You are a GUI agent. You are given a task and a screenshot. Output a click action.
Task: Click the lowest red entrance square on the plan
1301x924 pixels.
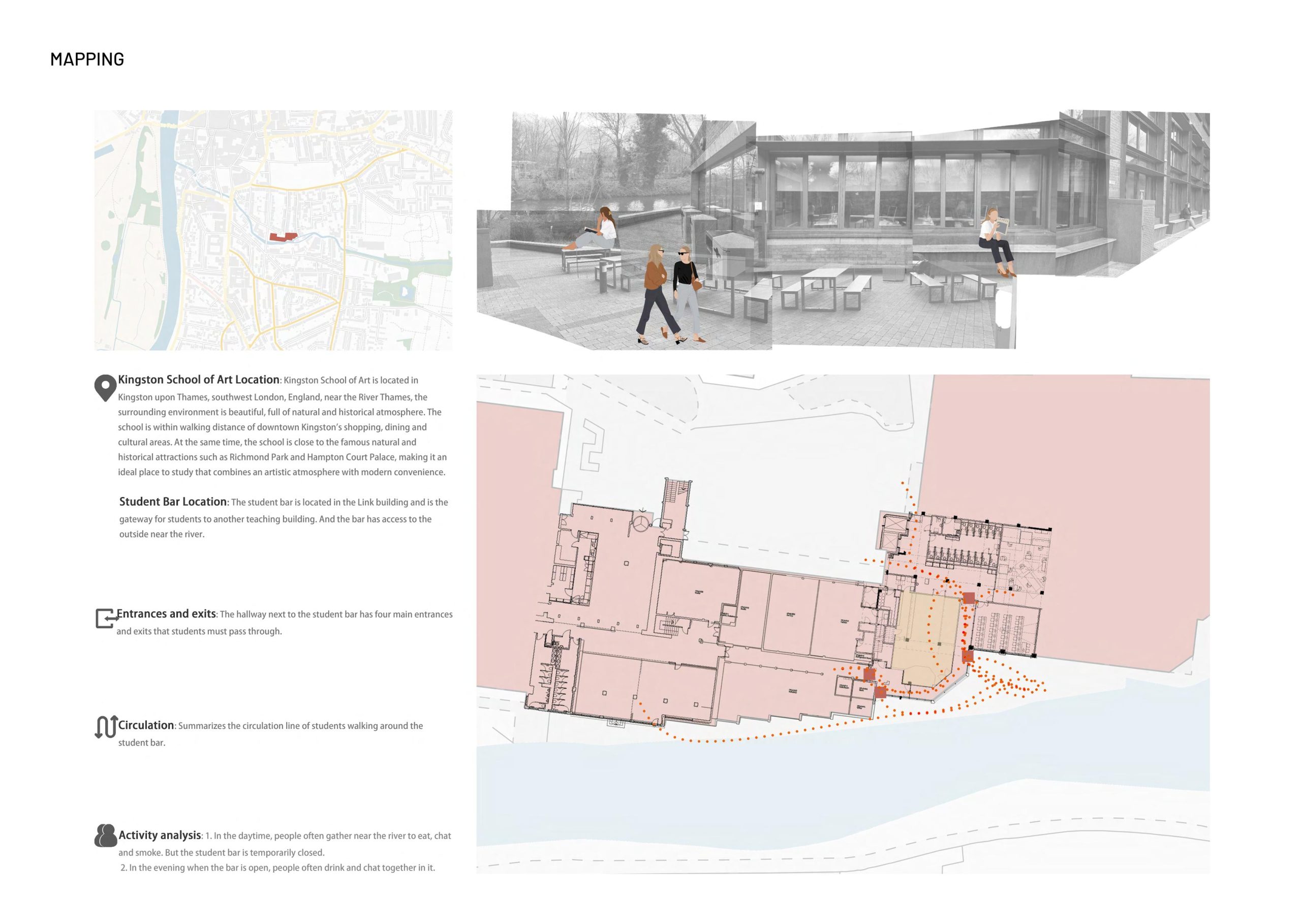(880, 692)
